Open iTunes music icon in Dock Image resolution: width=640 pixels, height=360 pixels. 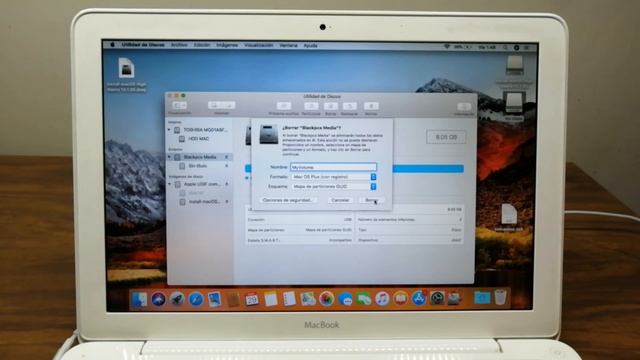pyautogui.click(x=382, y=299)
